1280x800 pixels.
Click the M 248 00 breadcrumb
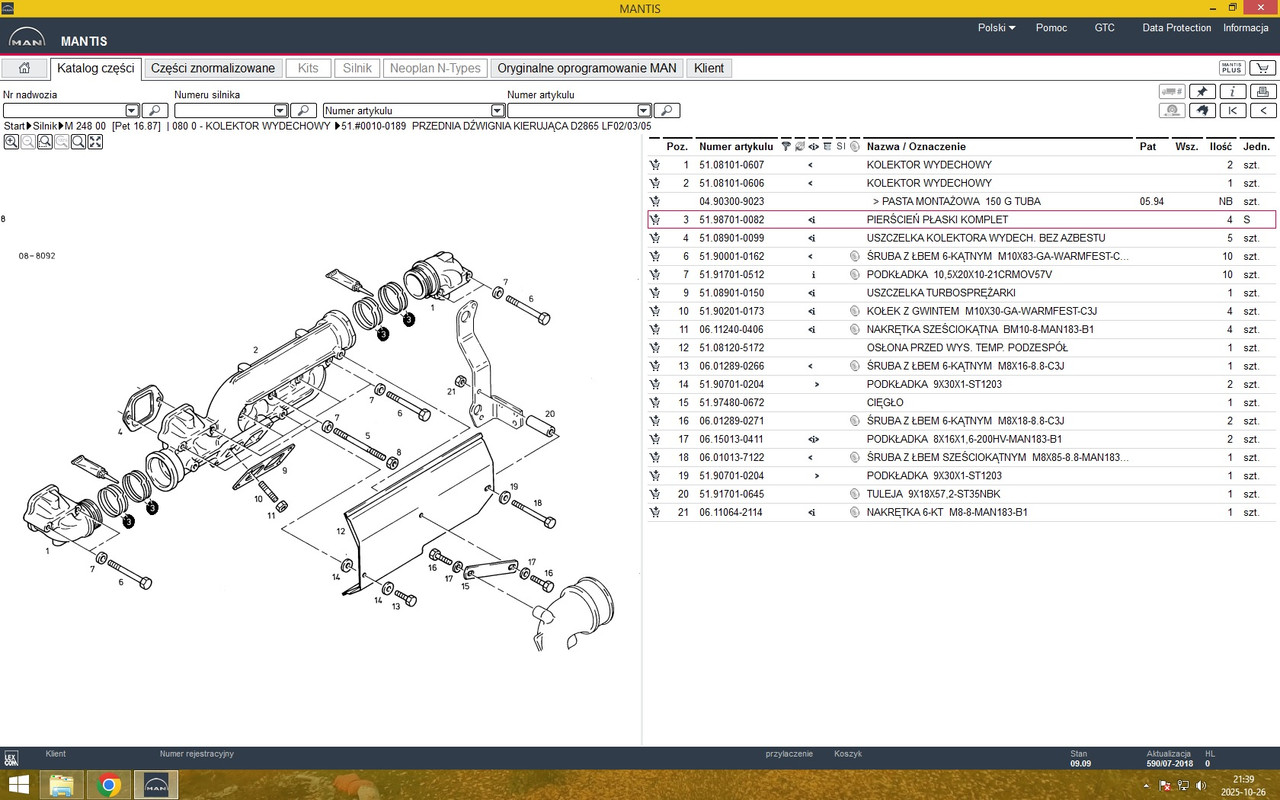point(86,126)
